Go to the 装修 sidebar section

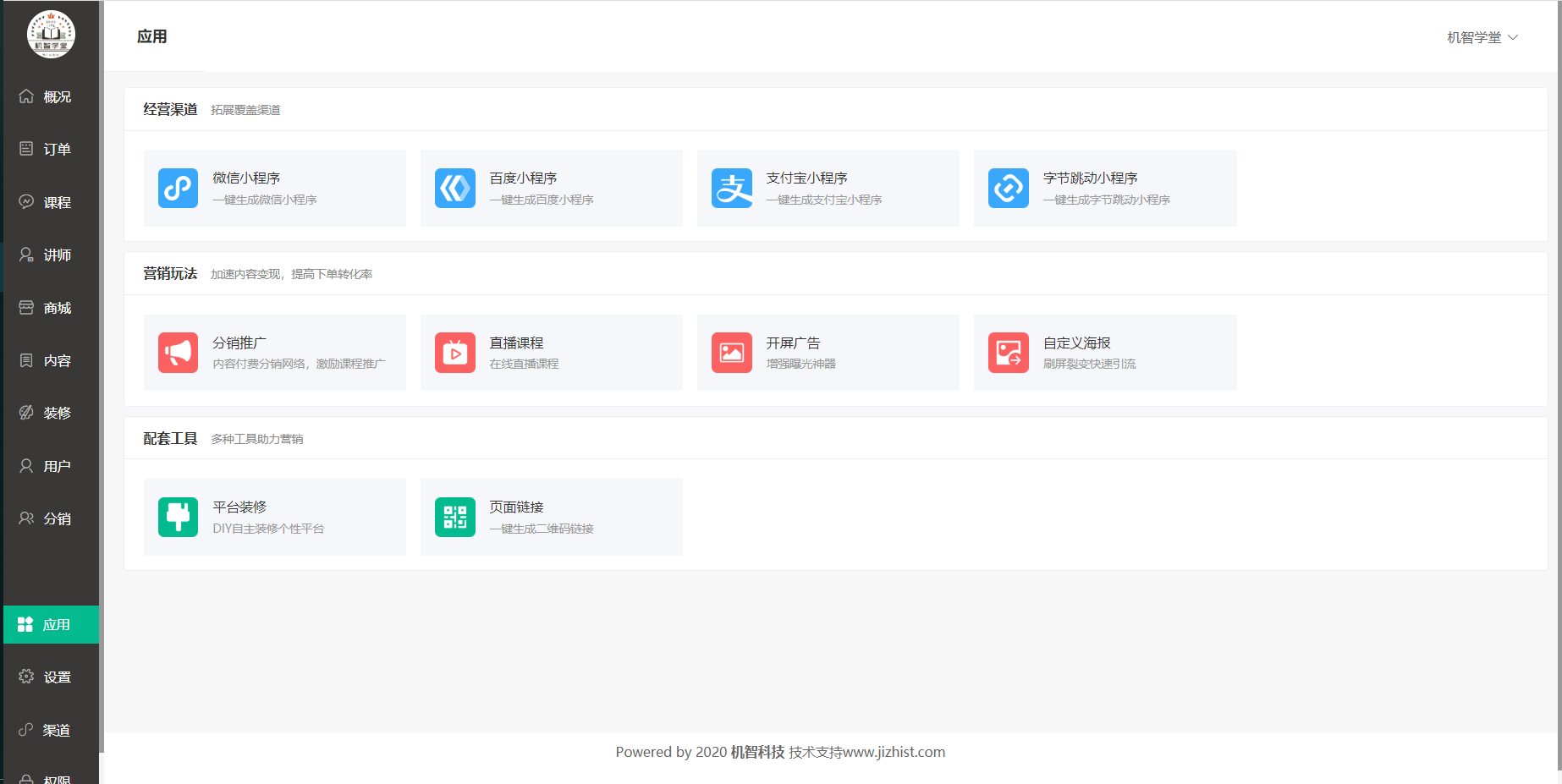click(x=51, y=413)
